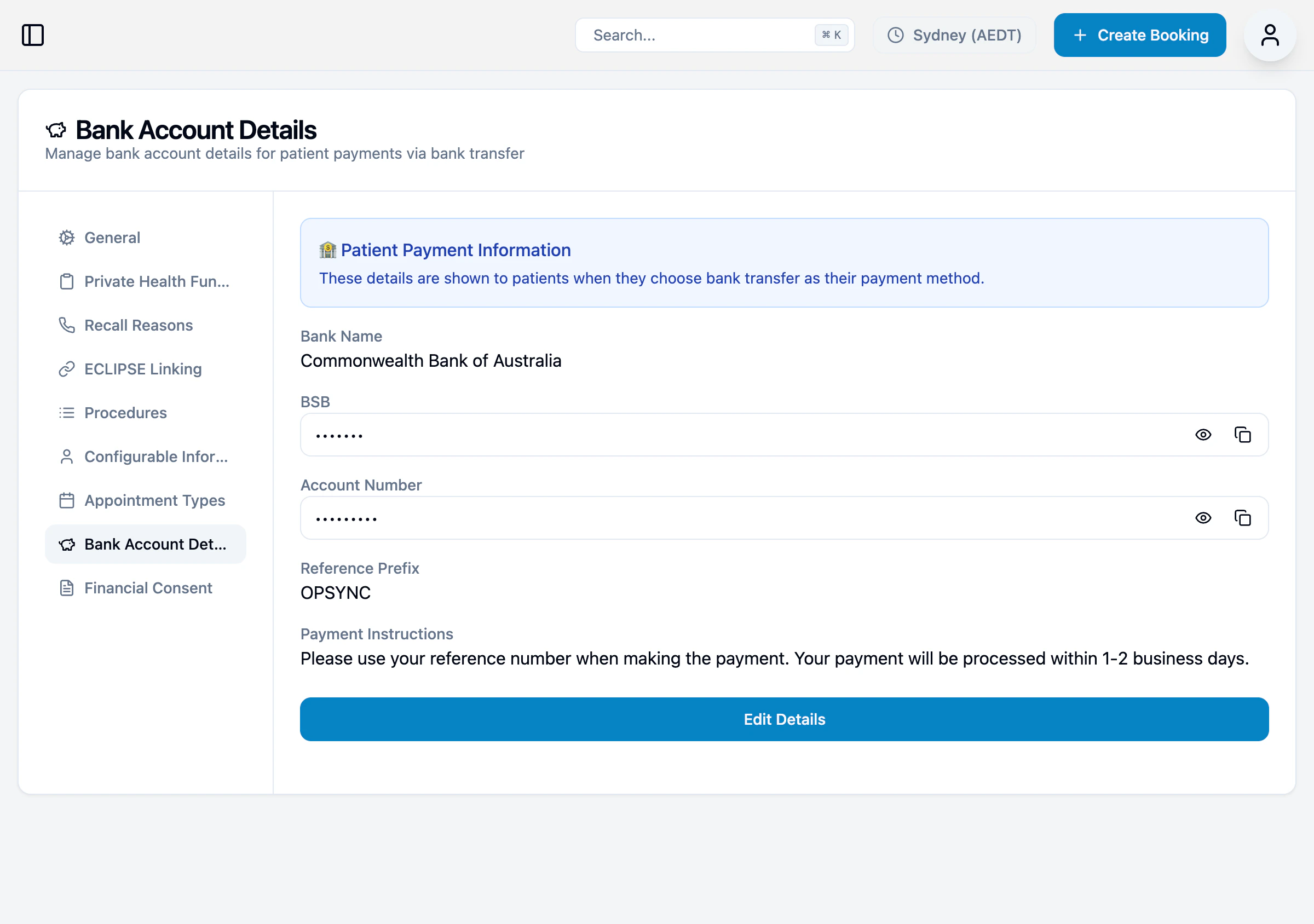1314x924 pixels.
Task: Navigate to the Appointment Types tab
Action: 154,500
